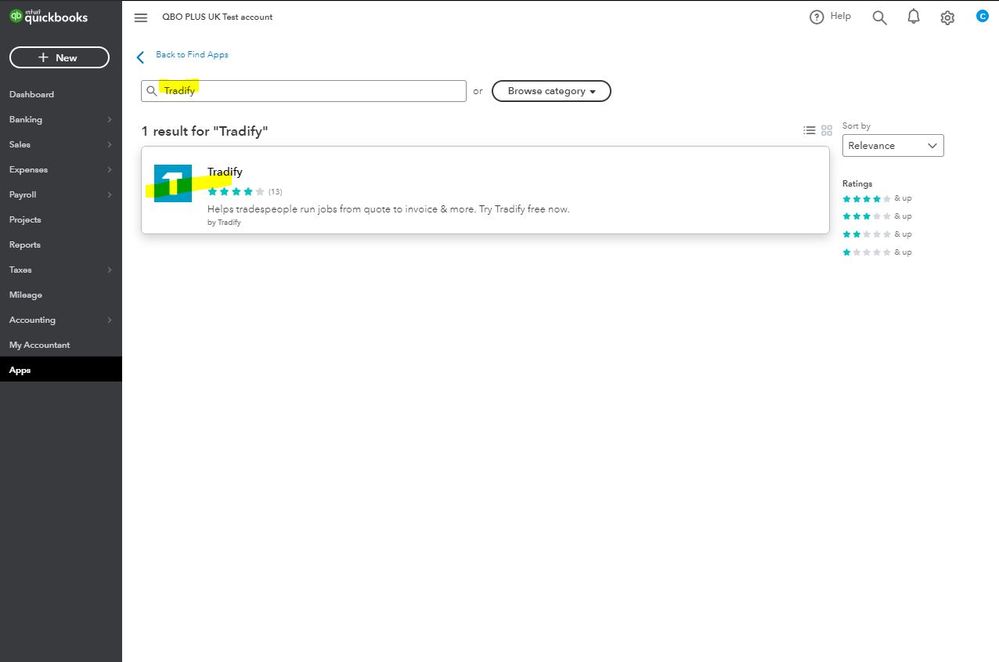The width and height of the screenshot is (999, 662).
Task: Filter by 4 stars & up rating
Action: tap(877, 199)
